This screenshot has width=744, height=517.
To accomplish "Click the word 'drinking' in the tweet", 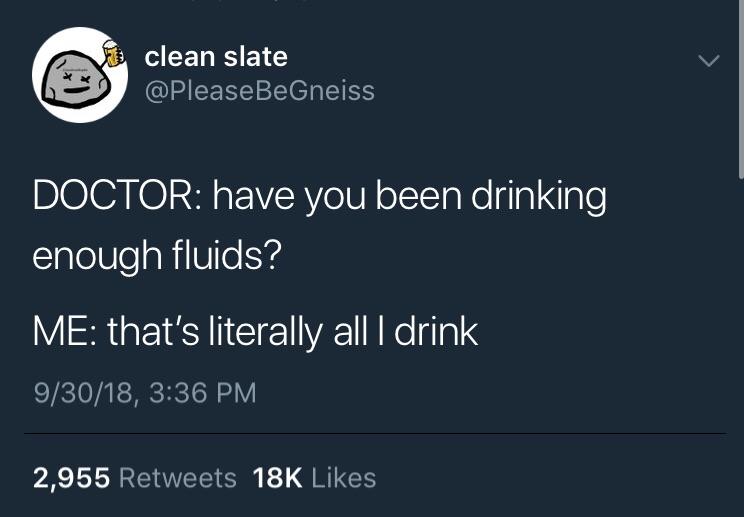I will (539, 197).
